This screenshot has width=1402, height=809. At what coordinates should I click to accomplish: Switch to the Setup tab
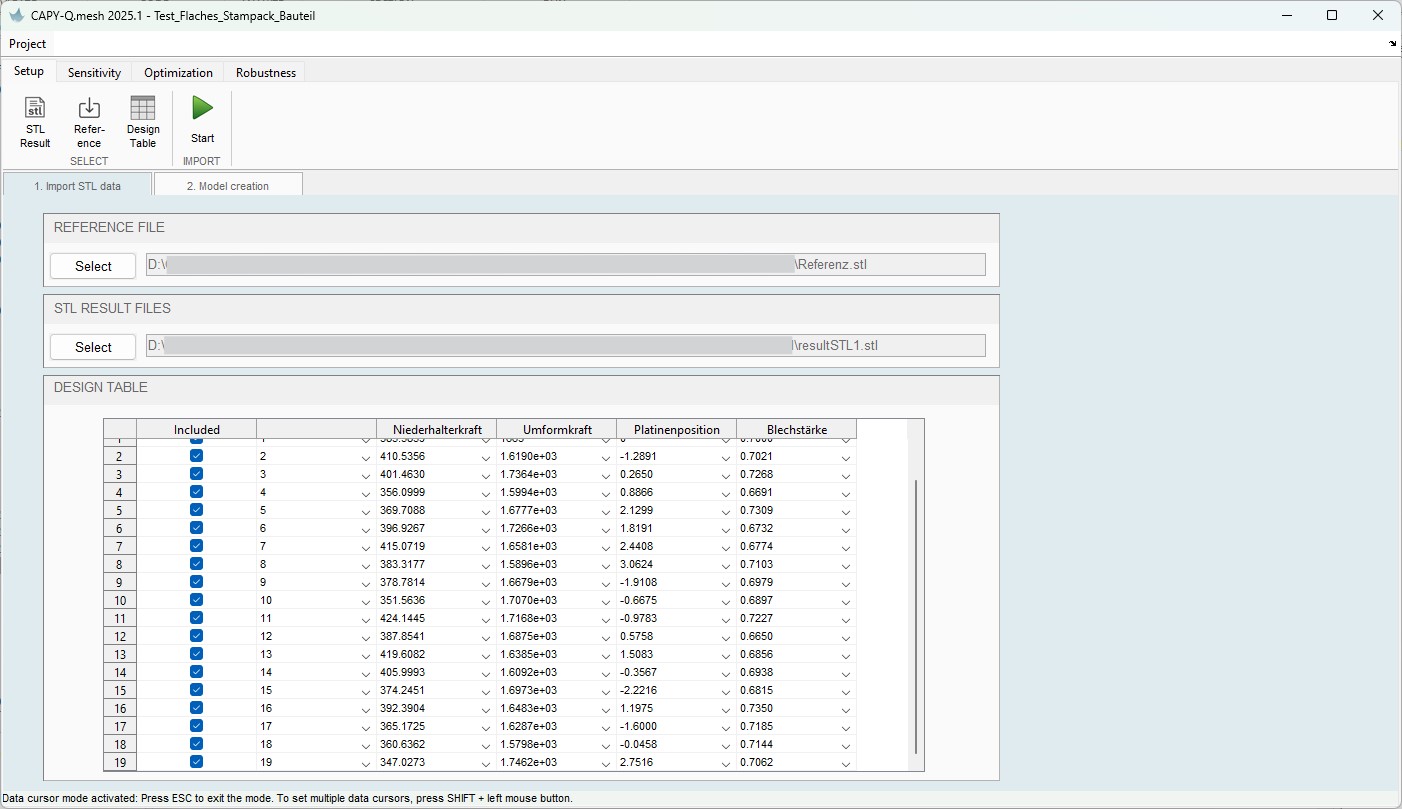point(29,71)
